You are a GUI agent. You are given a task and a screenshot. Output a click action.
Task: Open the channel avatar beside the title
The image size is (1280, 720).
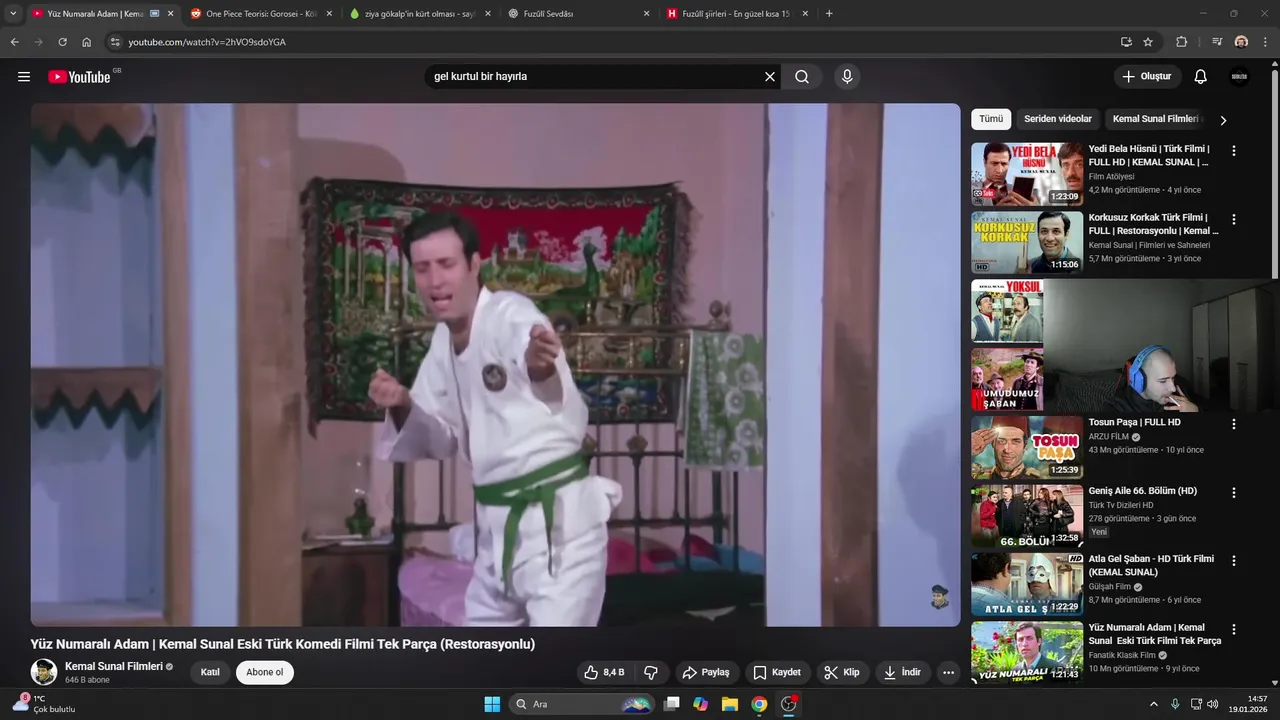pos(43,672)
